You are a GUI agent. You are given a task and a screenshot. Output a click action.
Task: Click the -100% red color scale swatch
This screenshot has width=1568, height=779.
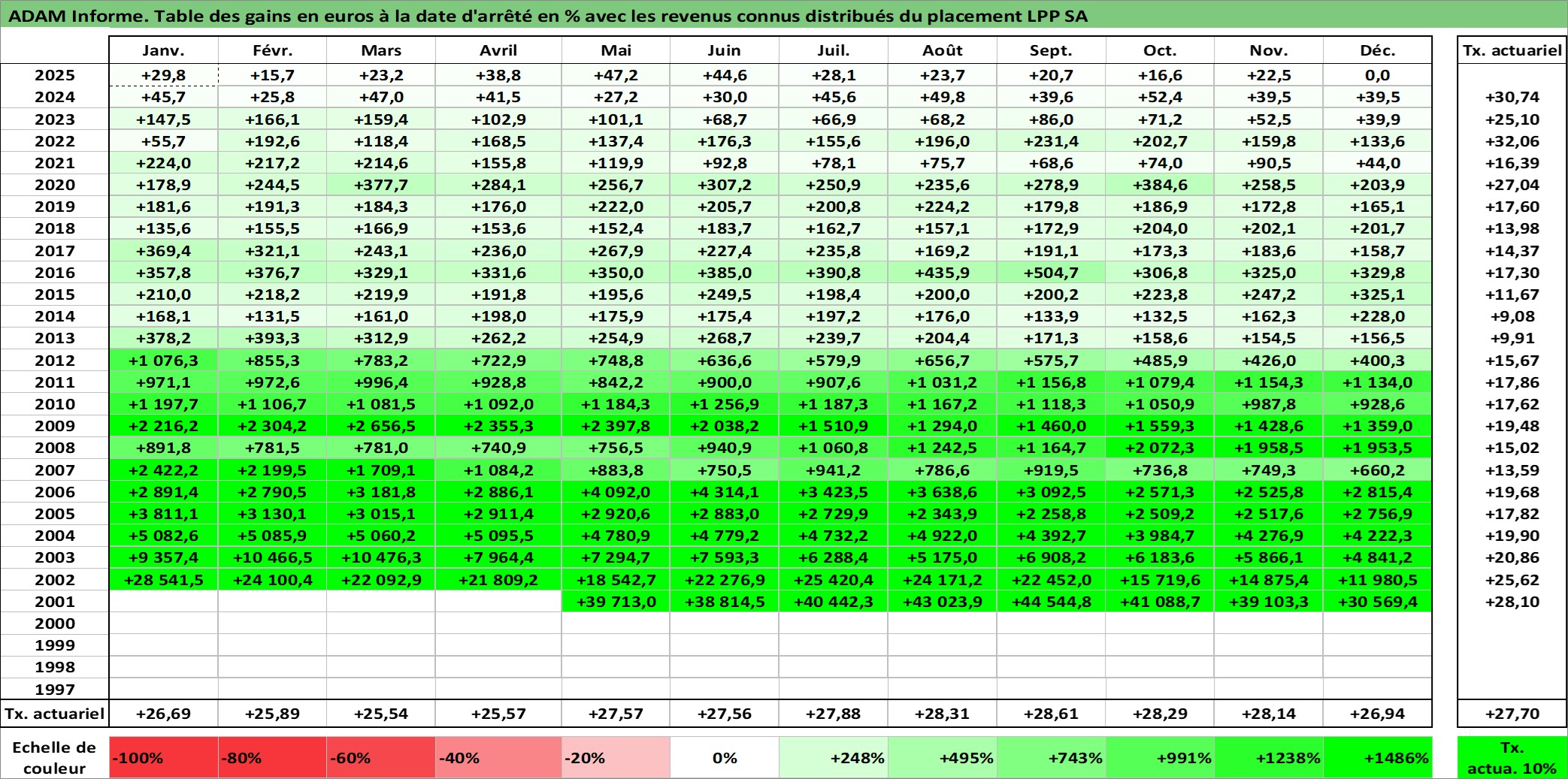163,757
